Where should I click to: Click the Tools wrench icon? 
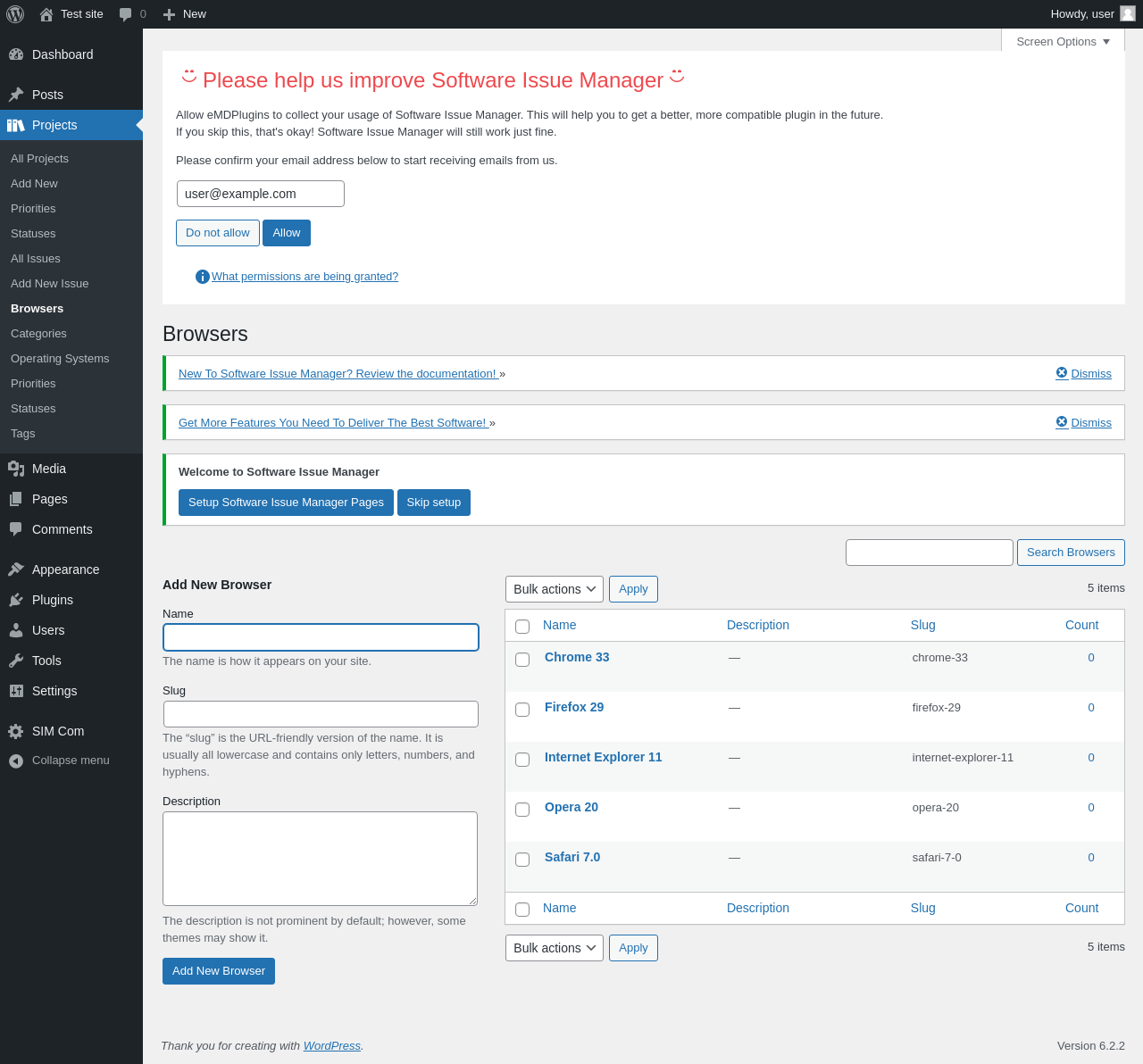pyautogui.click(x=16, y=661)
